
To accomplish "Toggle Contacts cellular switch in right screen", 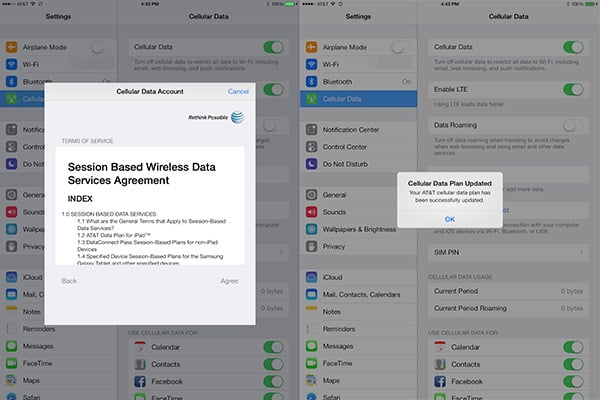I will point(573,364).
